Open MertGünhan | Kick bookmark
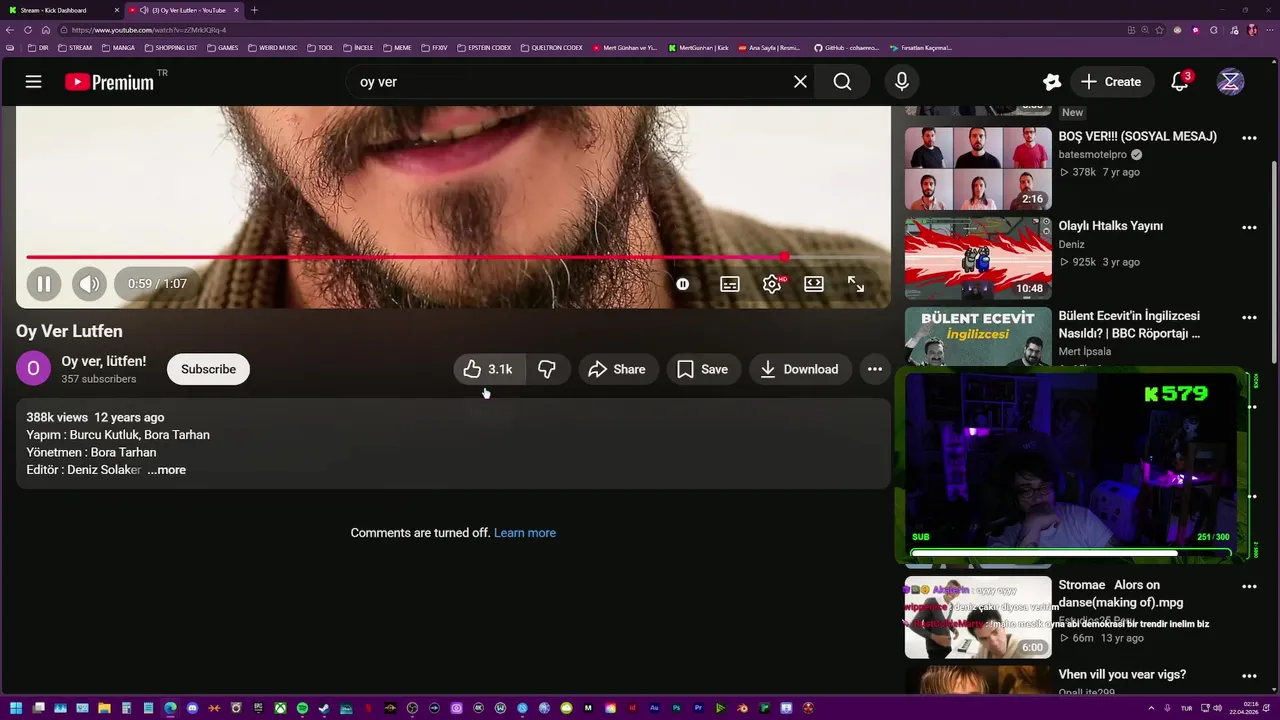This screenshot has width=1280, height=720. point(699,48)
